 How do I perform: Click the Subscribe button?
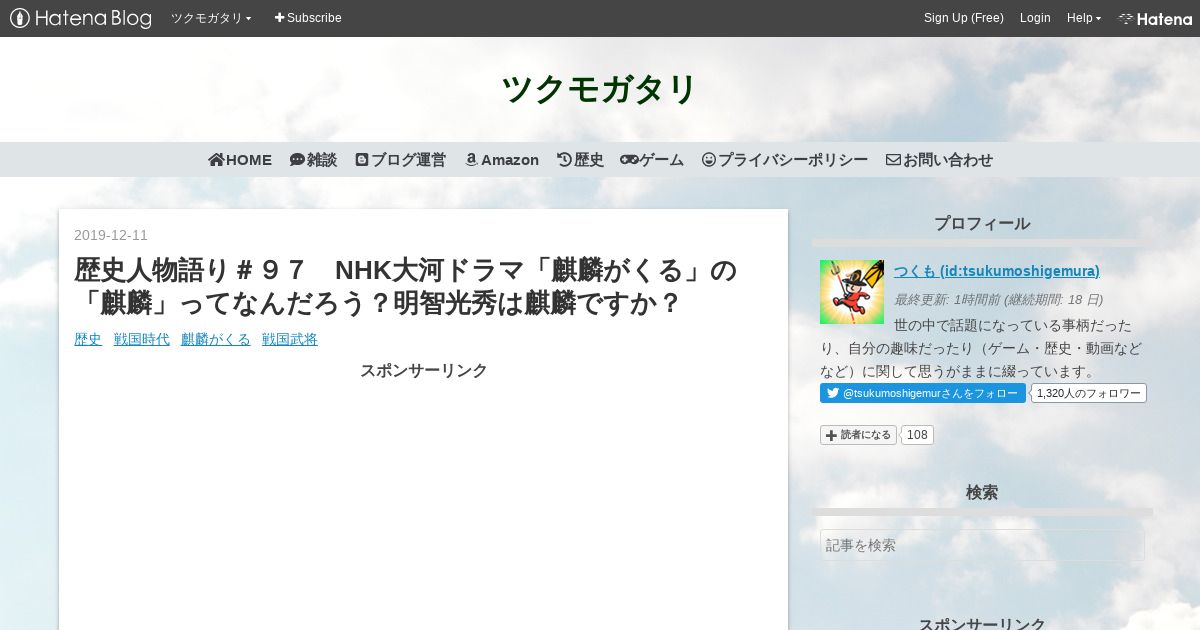point(308,18)
